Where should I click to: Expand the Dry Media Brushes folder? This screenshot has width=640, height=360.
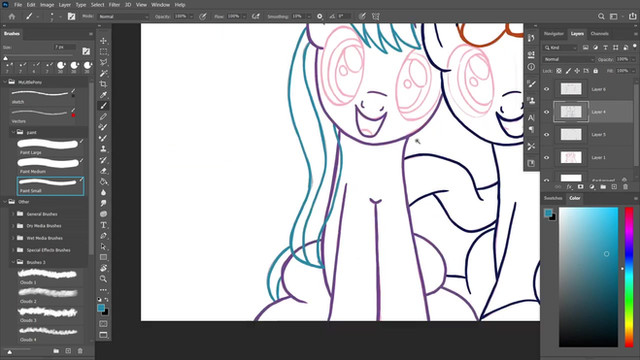[13, 226]
